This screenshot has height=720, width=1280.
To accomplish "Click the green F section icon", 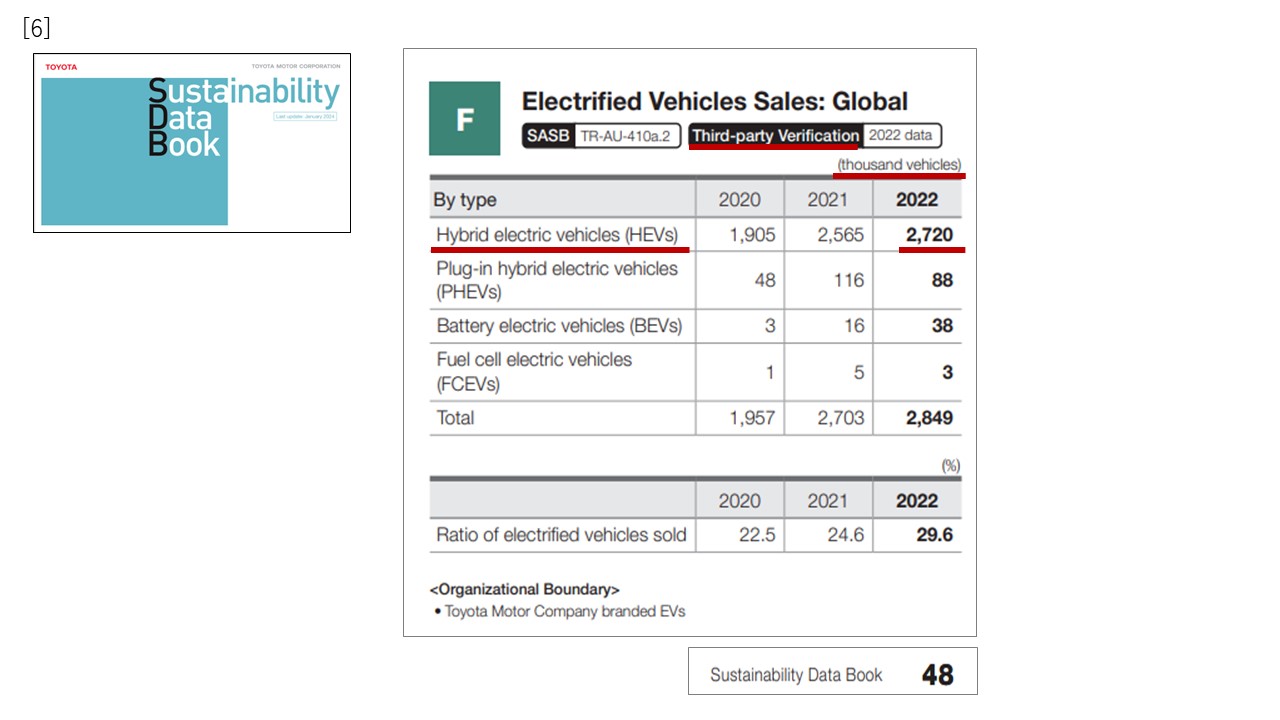I will (464, 118).
